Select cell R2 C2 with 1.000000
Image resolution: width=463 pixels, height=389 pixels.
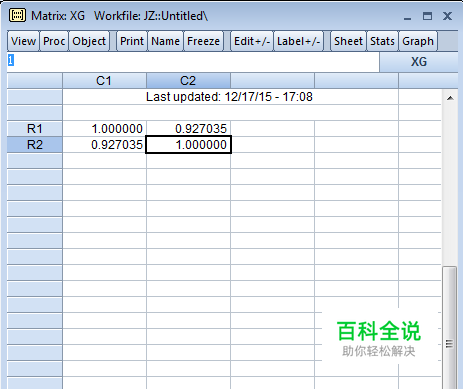188,145
